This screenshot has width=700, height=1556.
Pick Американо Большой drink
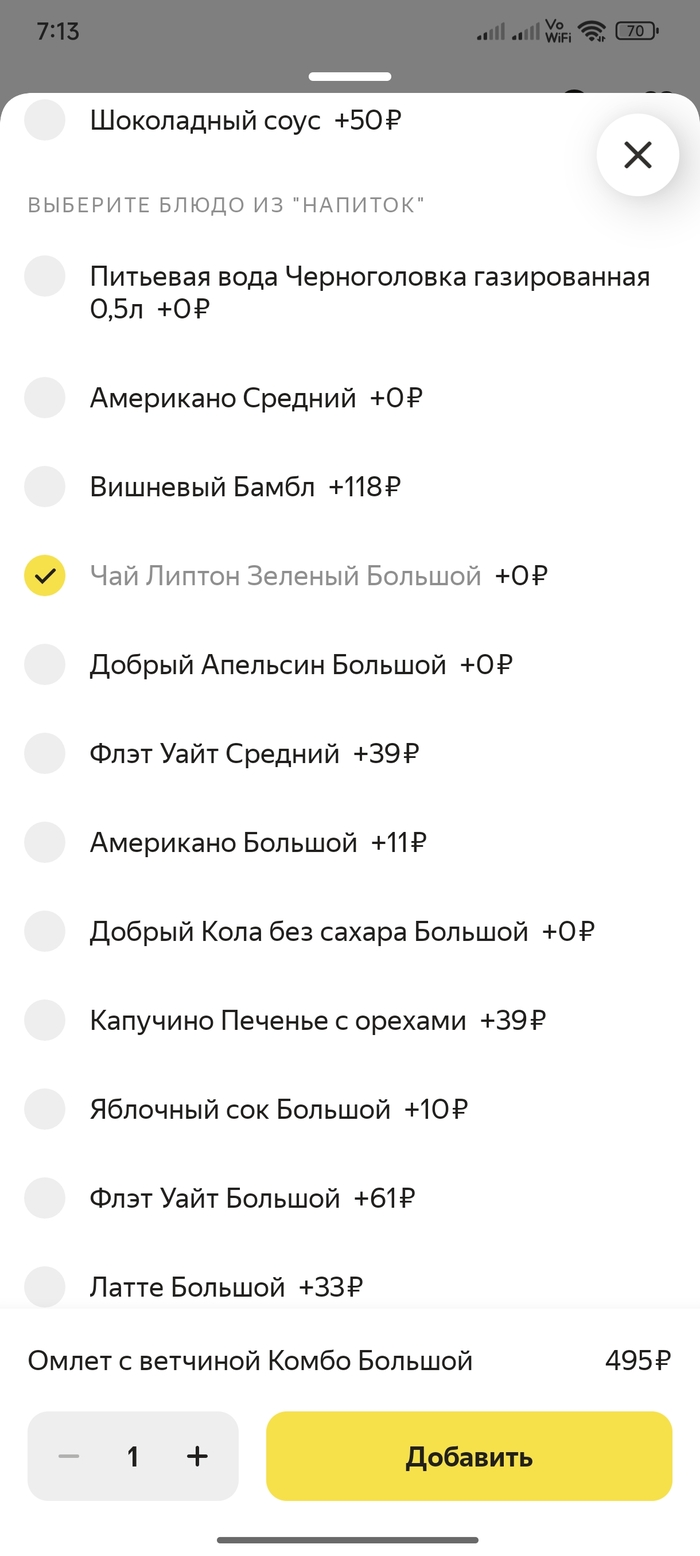(45, 843)
